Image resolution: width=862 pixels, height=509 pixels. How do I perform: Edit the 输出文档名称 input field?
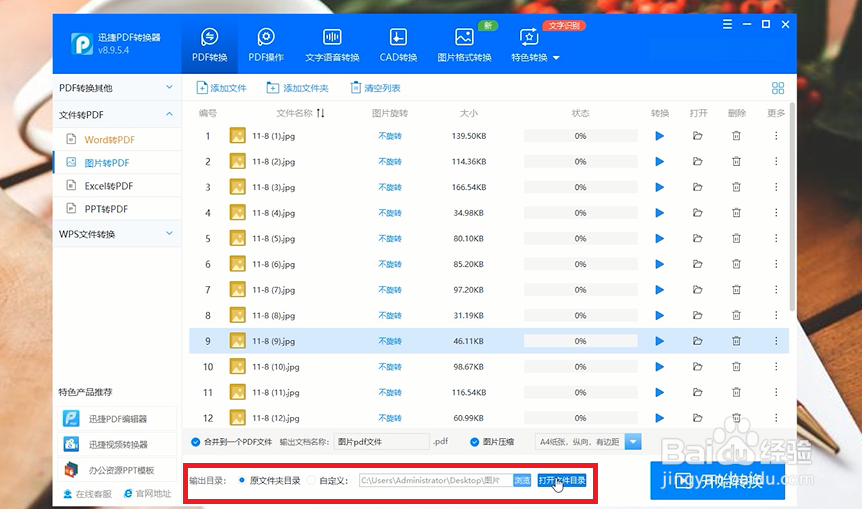coord(382,442)
